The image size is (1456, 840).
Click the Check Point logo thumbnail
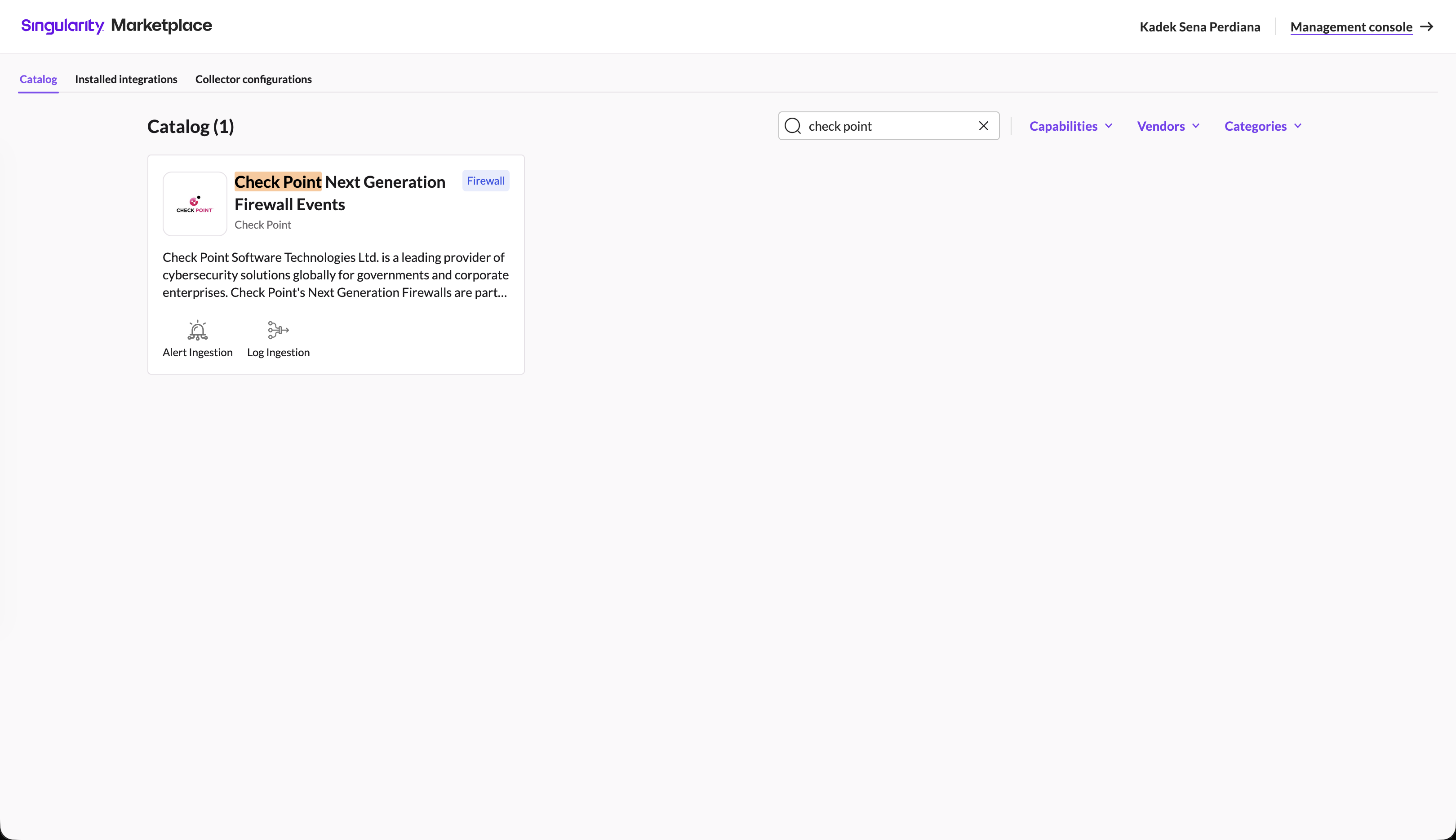point(195,203)
